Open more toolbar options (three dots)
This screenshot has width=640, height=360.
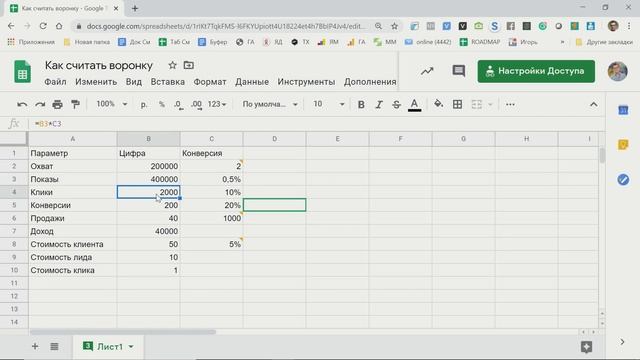click(510, 104)
